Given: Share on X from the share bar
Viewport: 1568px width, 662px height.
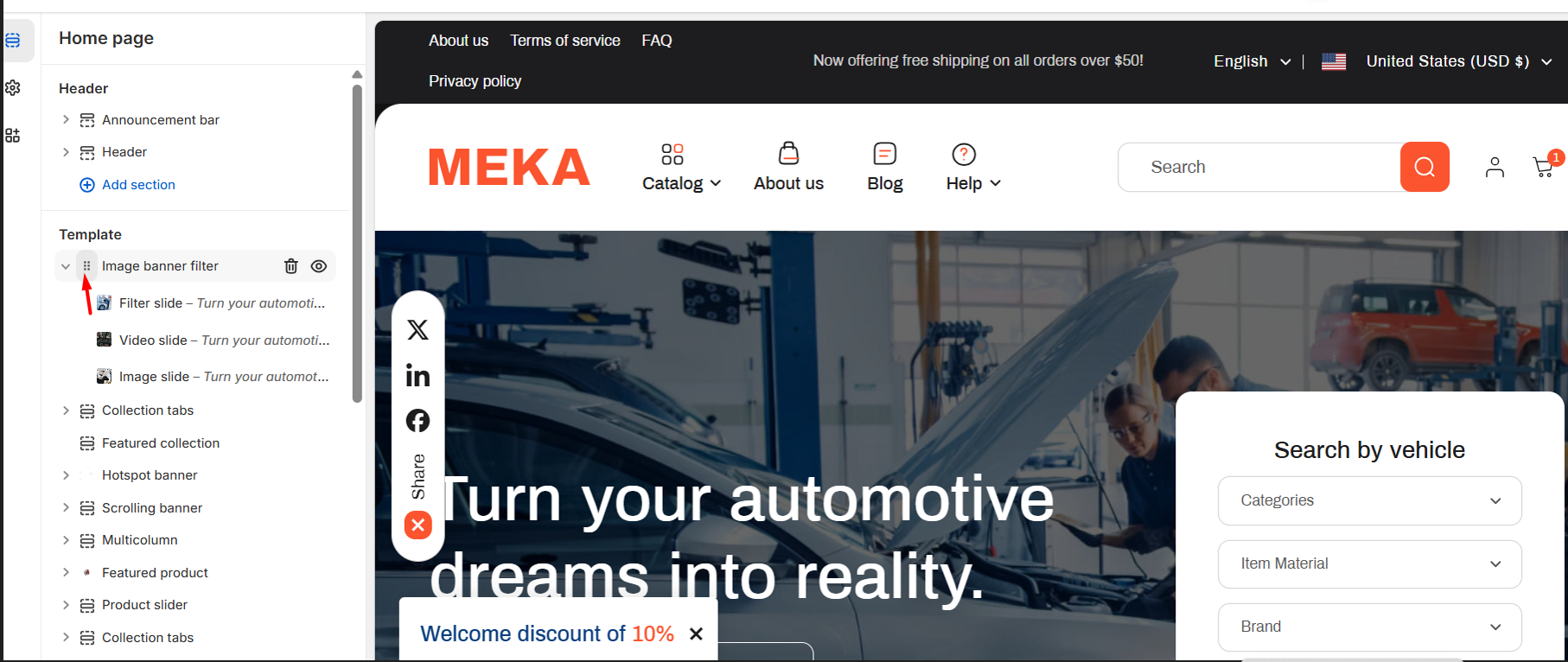Looking at the screenshot, I should point(417,329).
